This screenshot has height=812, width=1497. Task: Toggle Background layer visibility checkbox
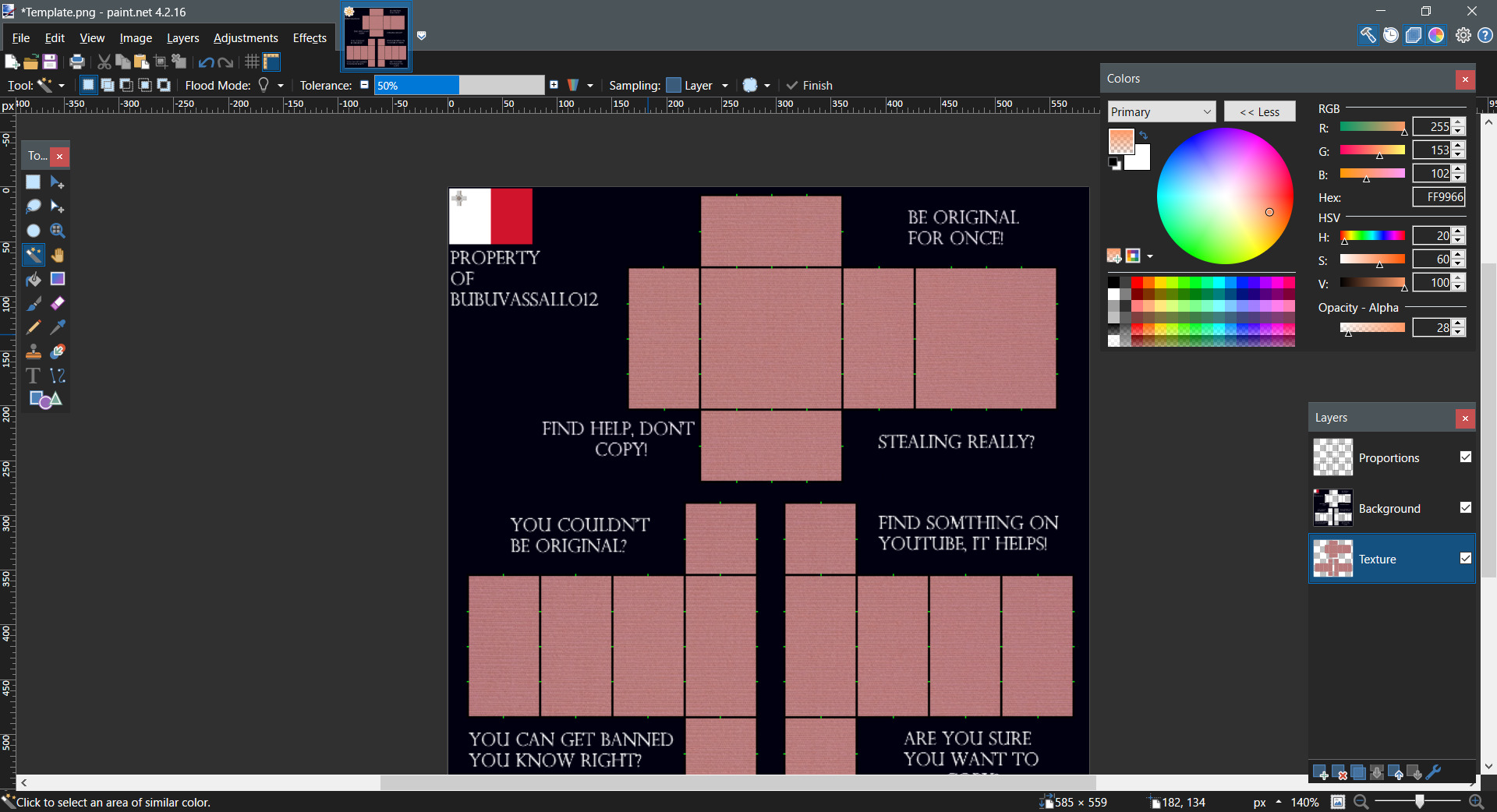[x=1466, y=508]
